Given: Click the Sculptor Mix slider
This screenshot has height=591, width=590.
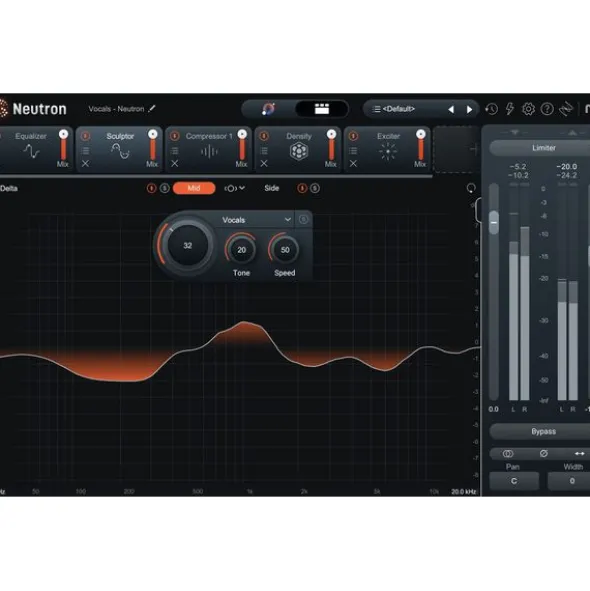Looking at the screenshot, I should (153, 145).
